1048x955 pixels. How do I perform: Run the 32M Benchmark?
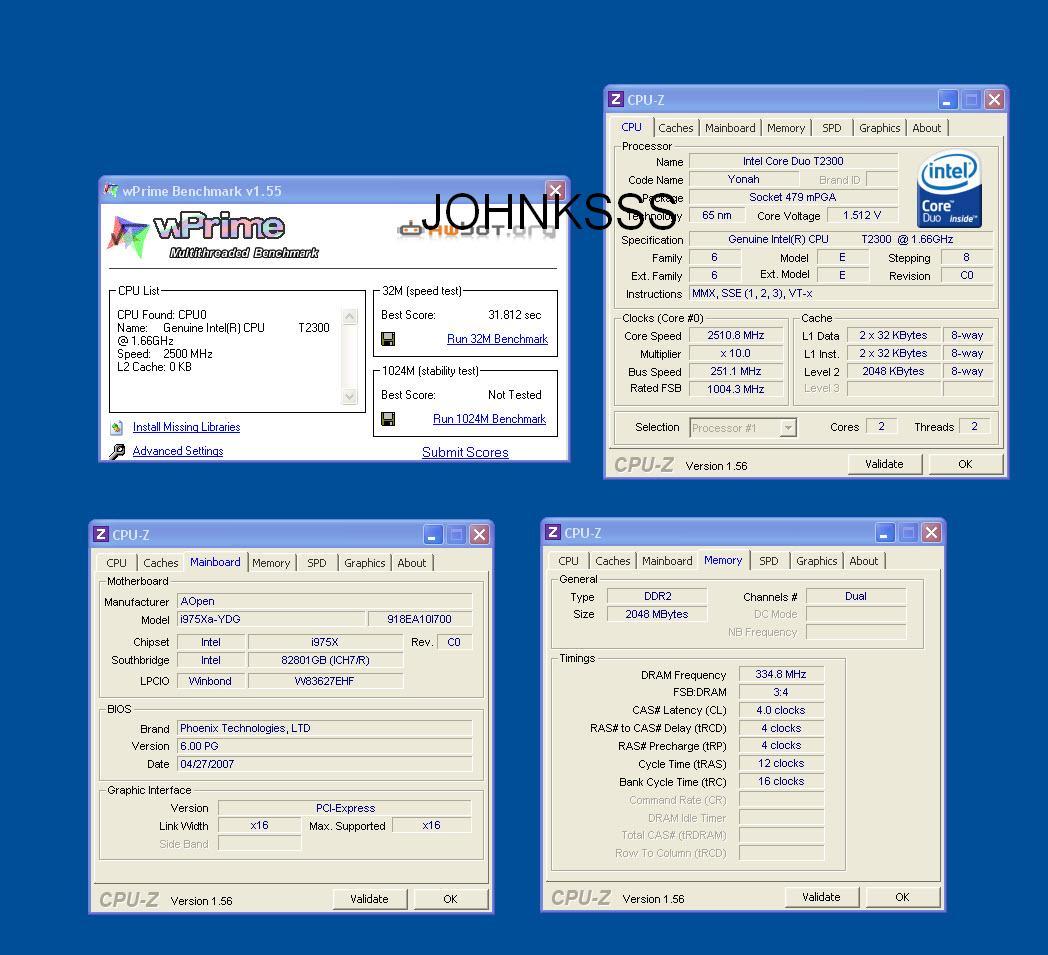[x=497, y=339]
